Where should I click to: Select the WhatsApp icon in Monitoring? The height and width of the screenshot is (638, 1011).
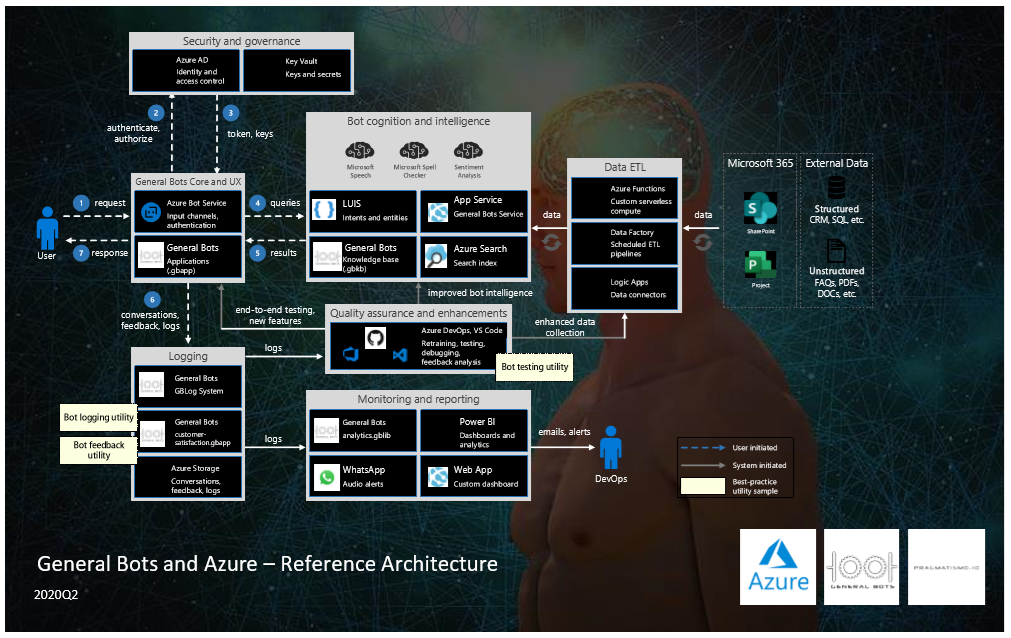point(327,477)
